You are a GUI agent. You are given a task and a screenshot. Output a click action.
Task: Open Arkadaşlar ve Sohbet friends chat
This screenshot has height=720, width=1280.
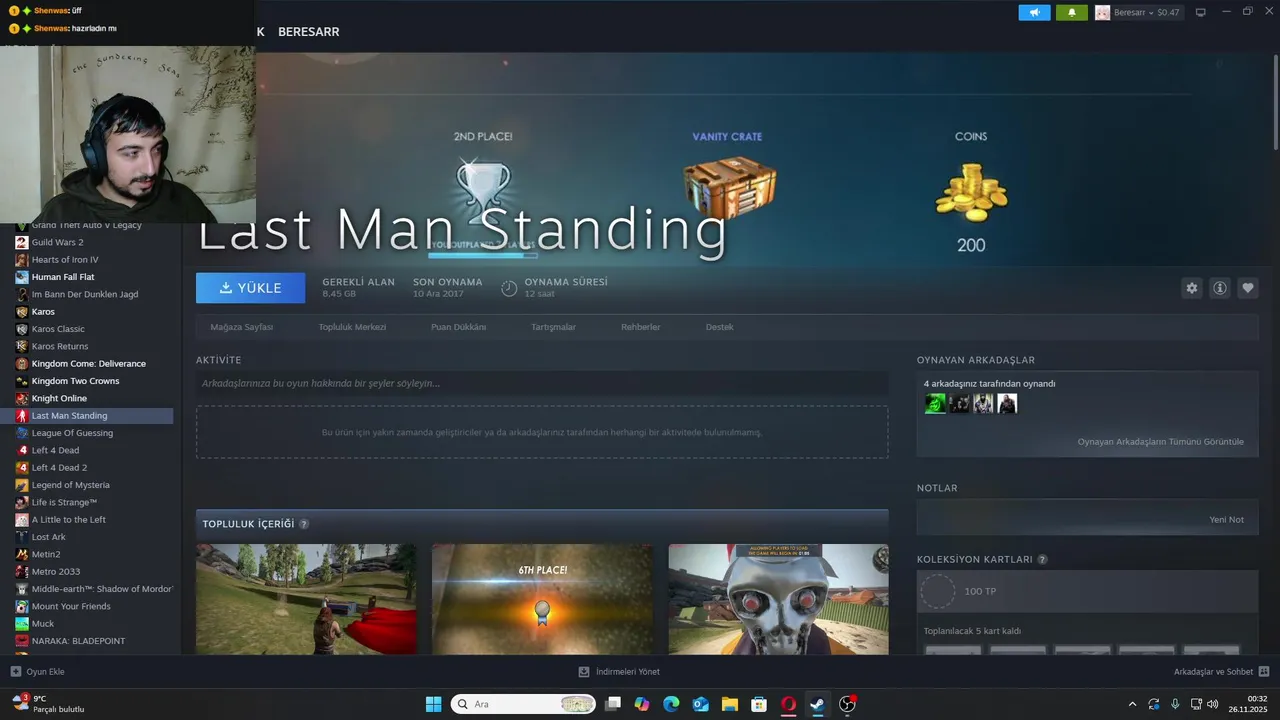[x=1221, y=672]
